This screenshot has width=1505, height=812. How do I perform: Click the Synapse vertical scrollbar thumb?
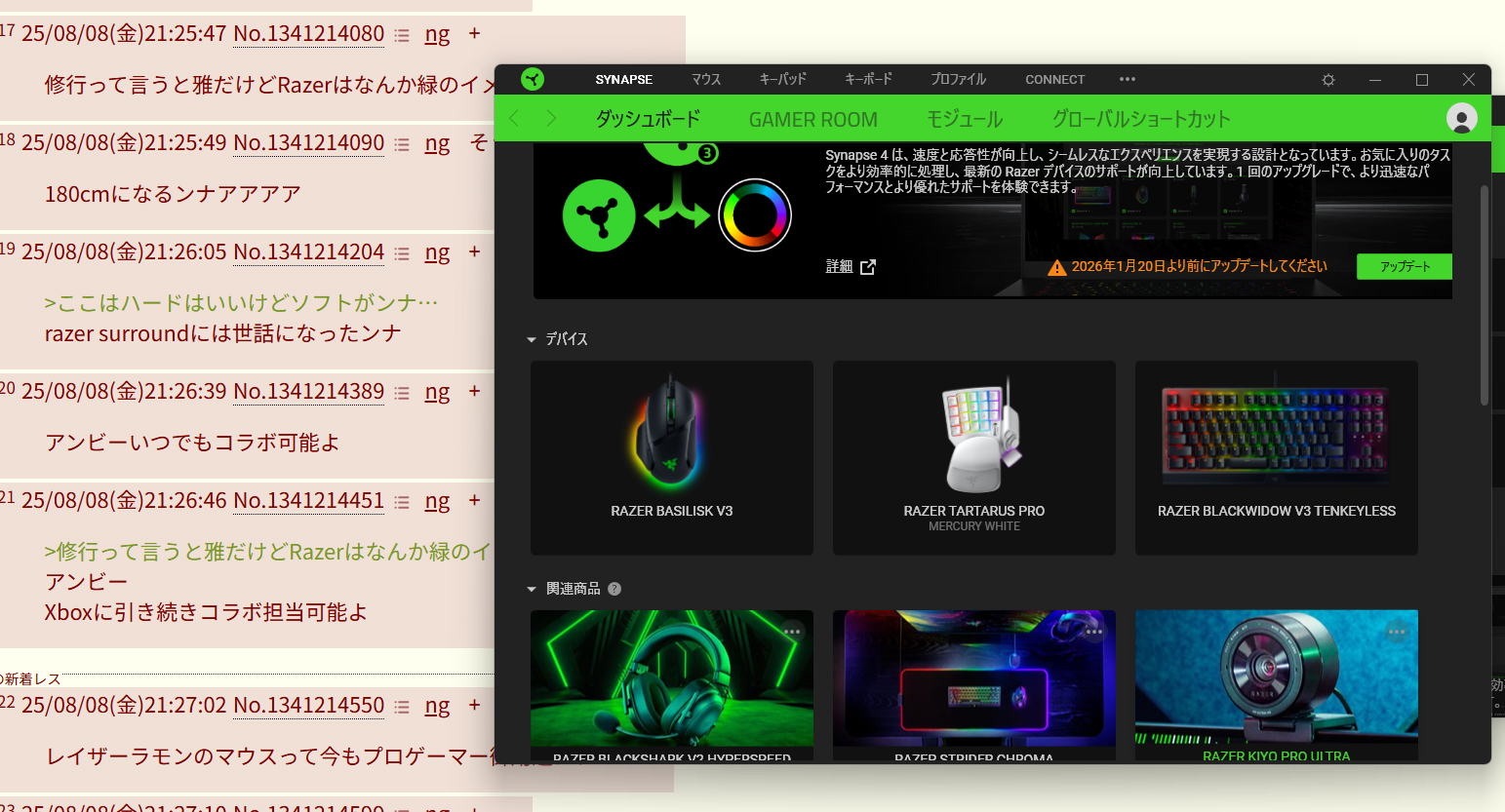click(x=1485, y=294)
